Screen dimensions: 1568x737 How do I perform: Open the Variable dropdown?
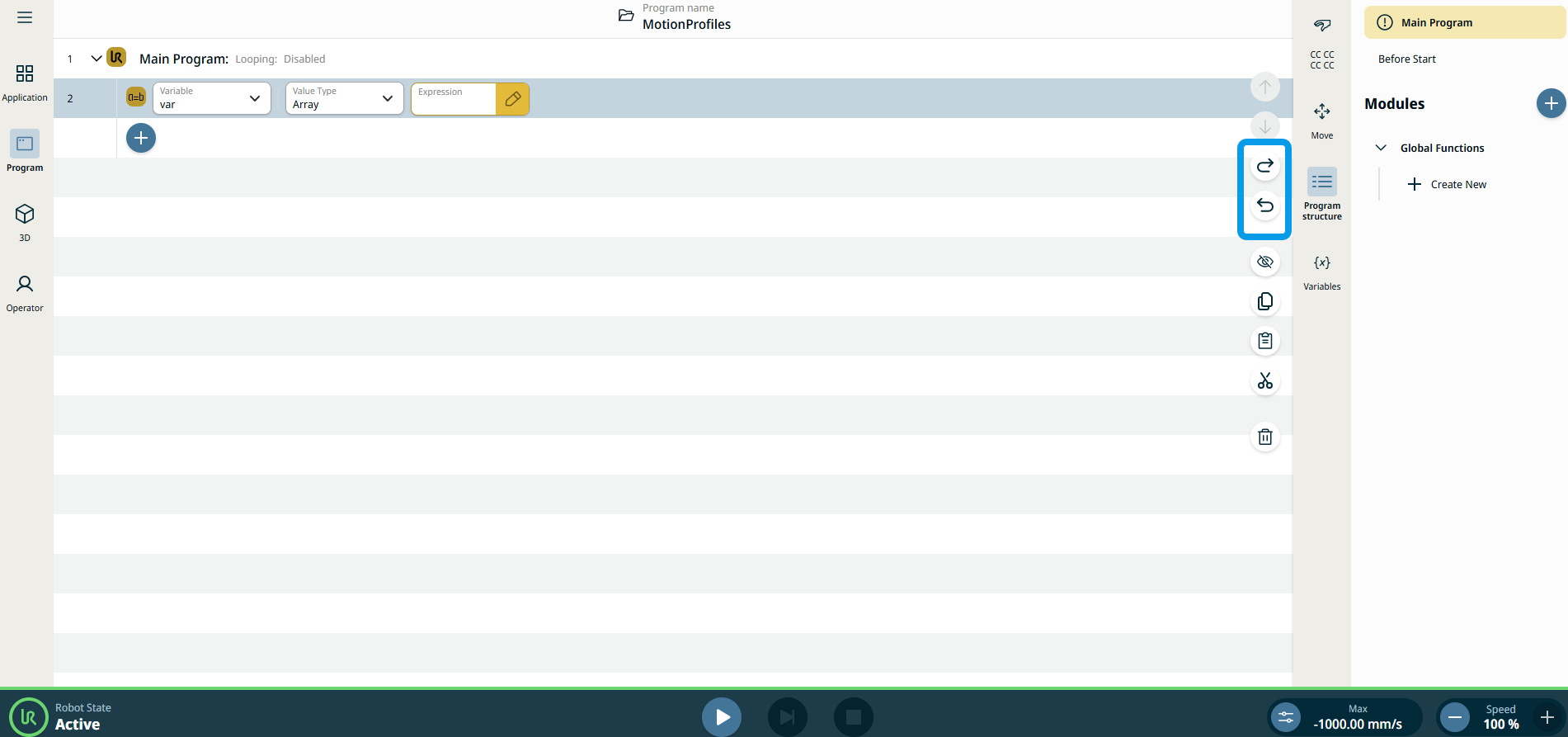pos(212,98)
